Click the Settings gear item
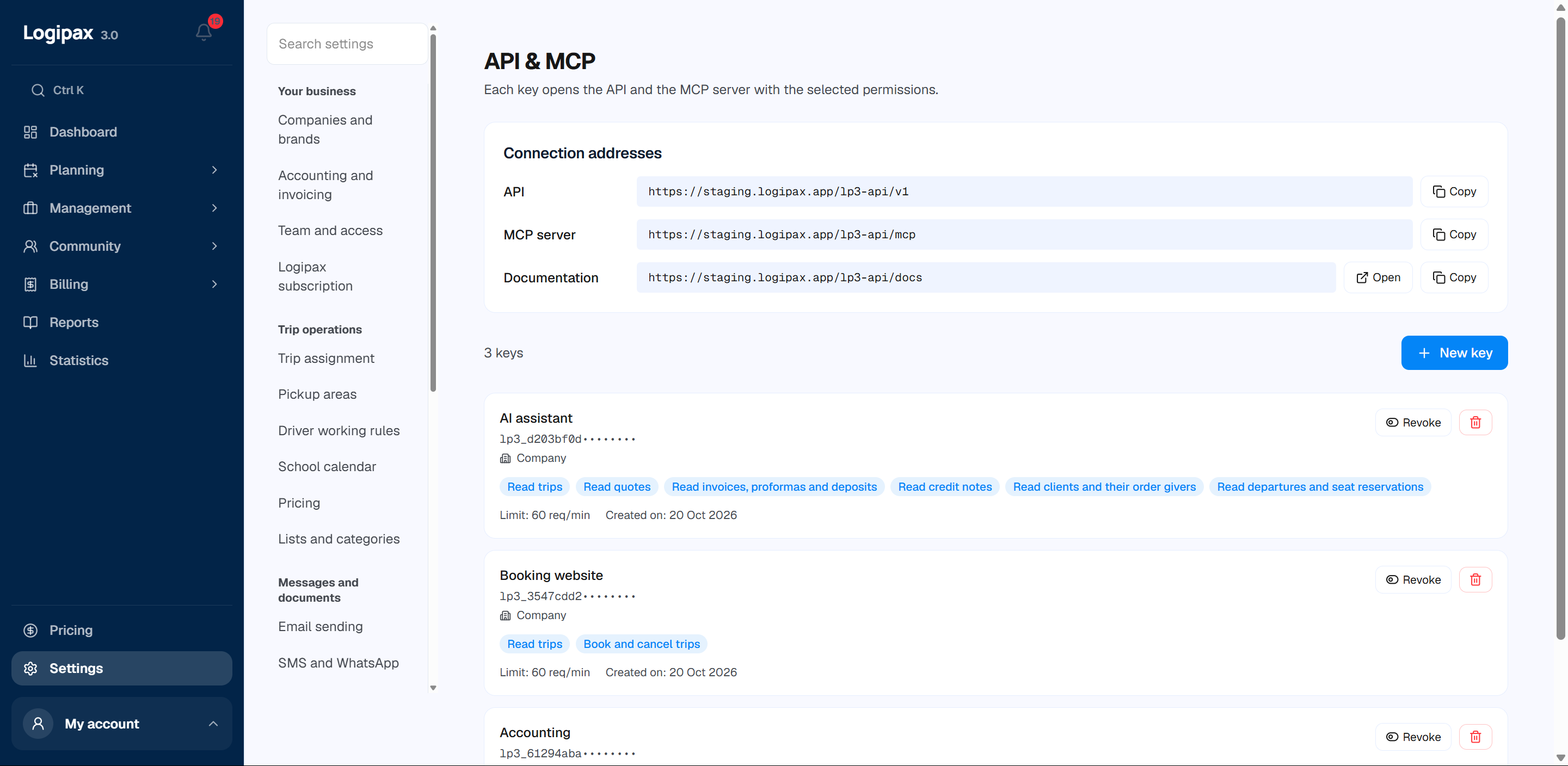The width and height of the screenshot is (1568, 766). [121, 668]
